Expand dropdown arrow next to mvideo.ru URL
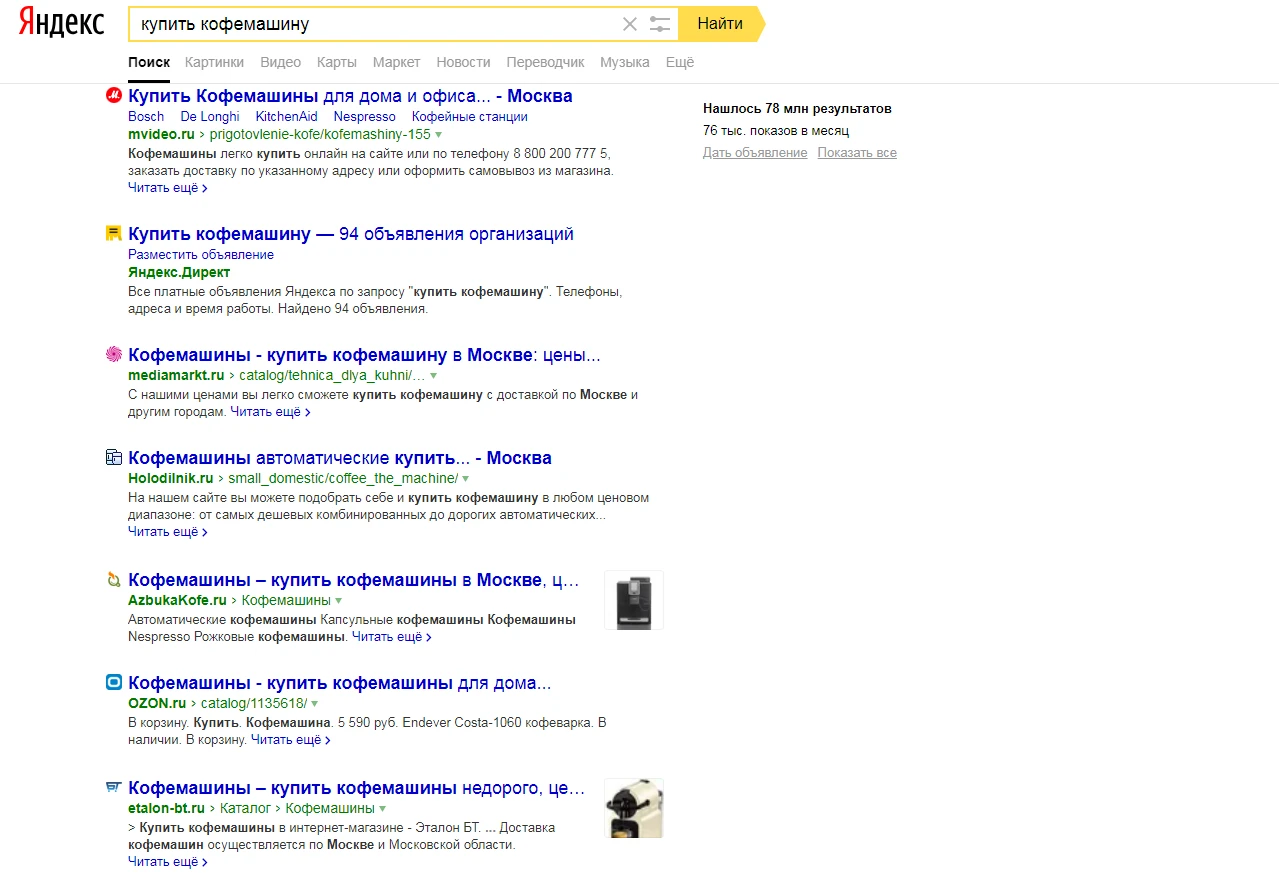This screenshot has width=1279, height=873. (438, 134)
